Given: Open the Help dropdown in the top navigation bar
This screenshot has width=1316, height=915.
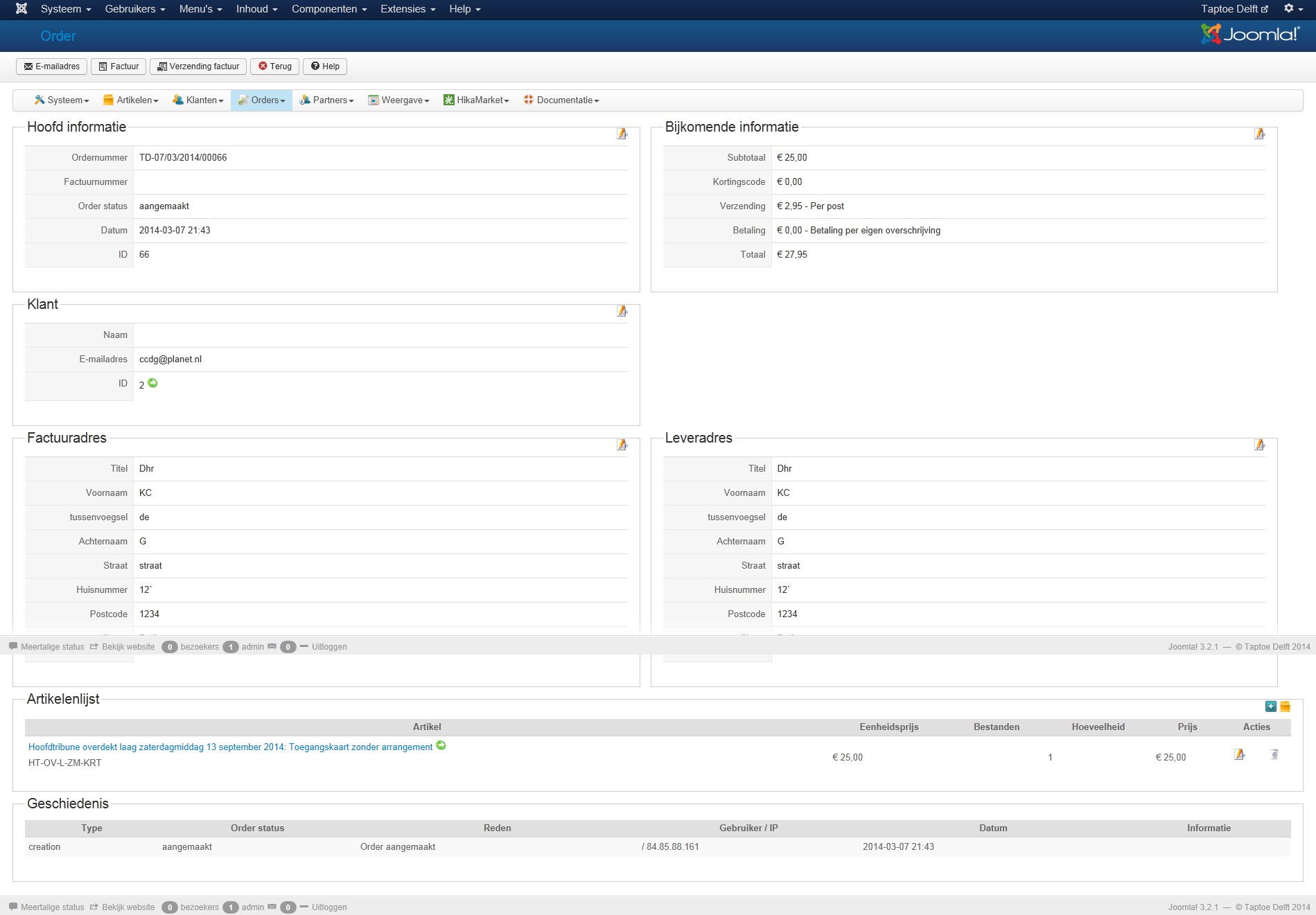Looking at the screenshot, I should point(464,9).
